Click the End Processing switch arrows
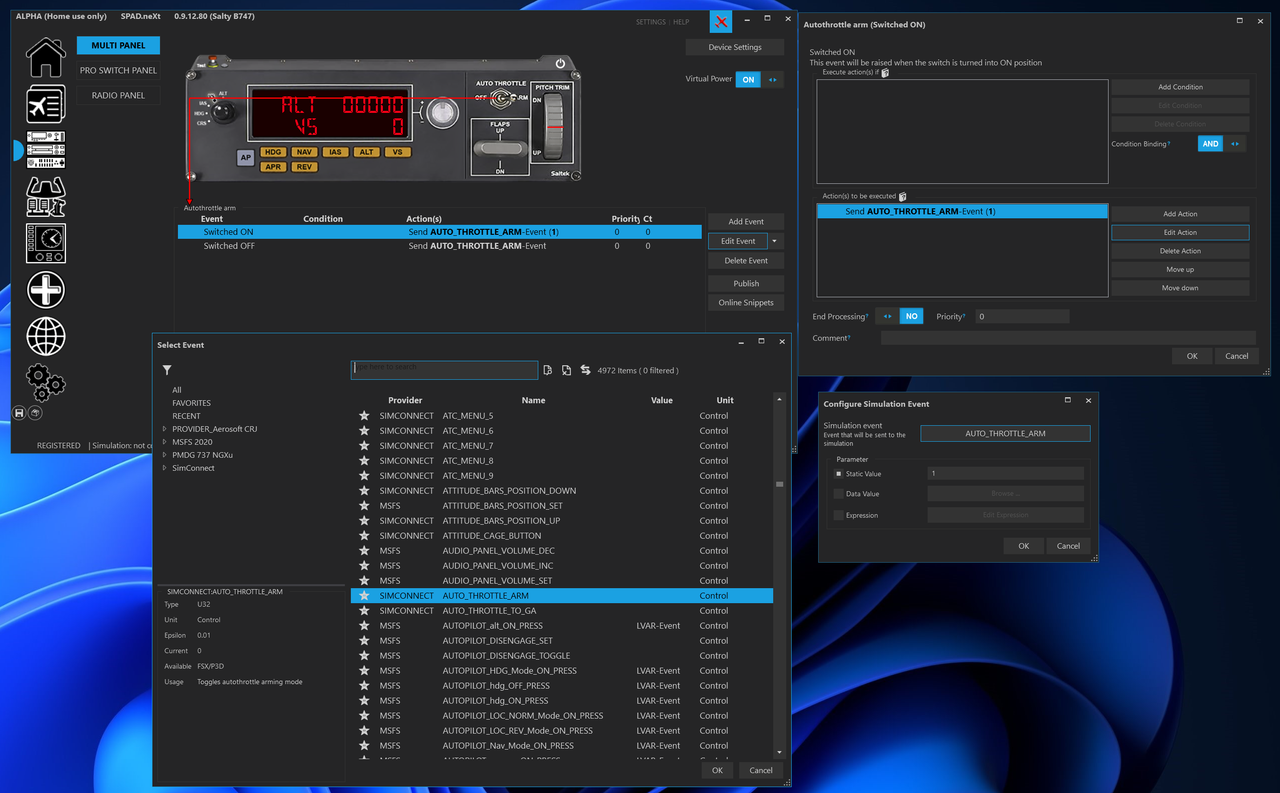 (x=887, y=316)
